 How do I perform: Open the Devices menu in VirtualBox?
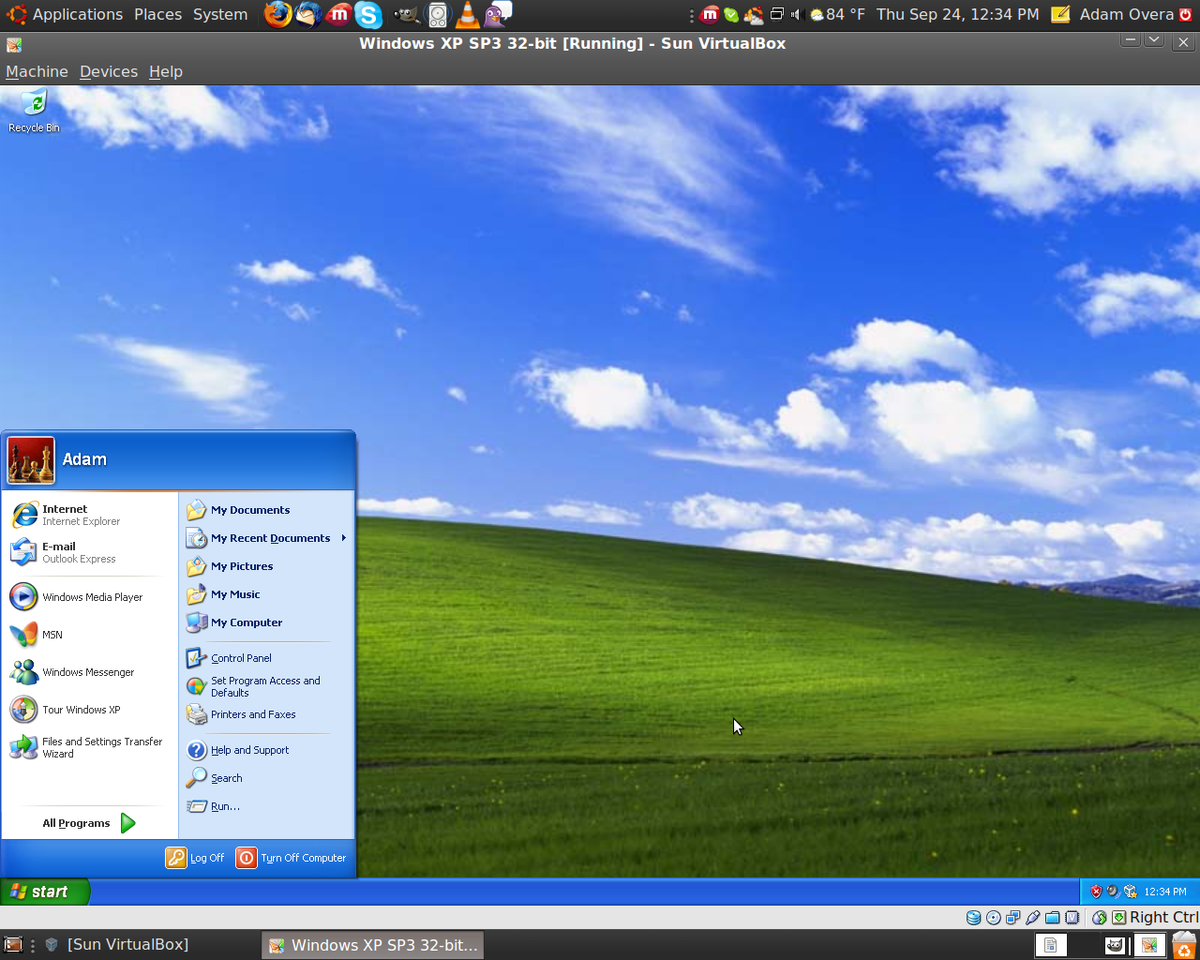[108, 71]
